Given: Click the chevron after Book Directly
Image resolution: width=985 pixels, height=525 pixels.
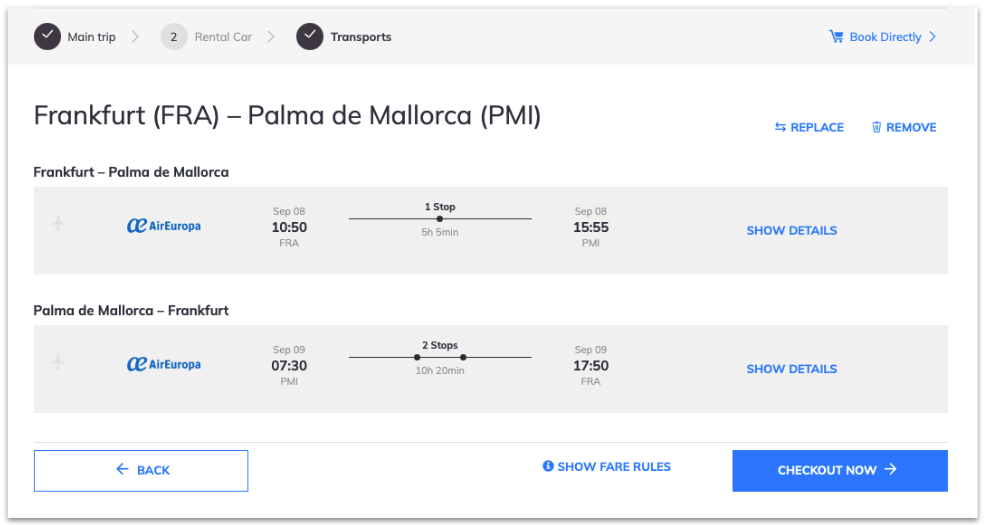Looking at the screenshot, I should 932,36.
